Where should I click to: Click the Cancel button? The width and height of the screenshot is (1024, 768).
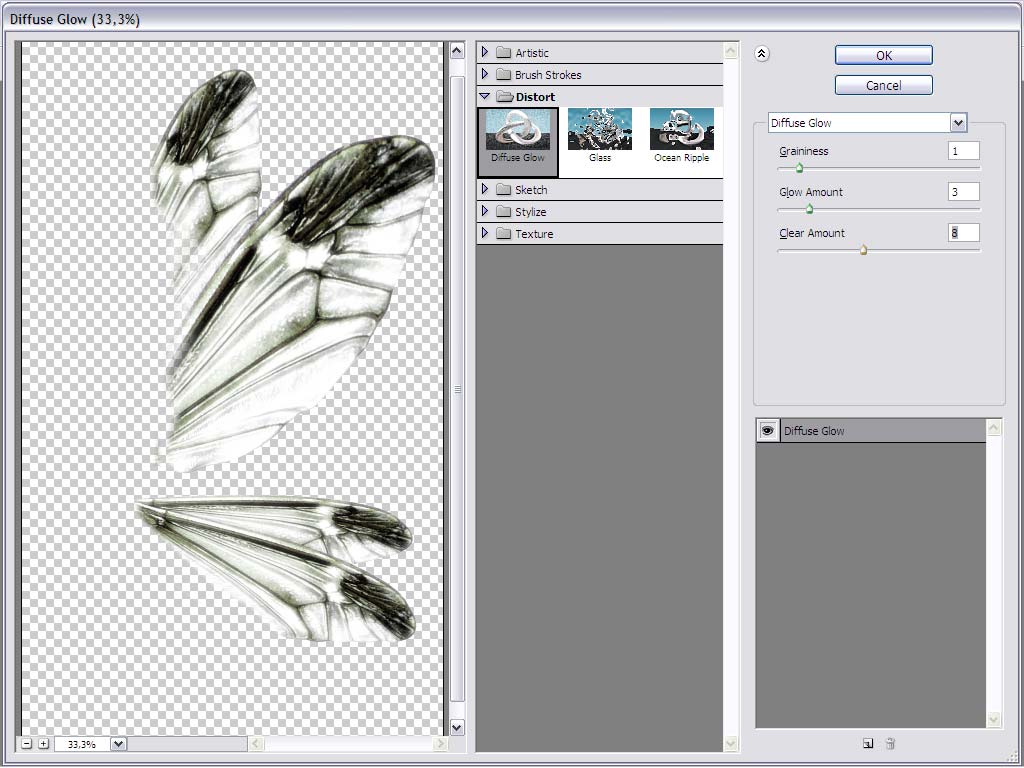click(x=884, y=85)
